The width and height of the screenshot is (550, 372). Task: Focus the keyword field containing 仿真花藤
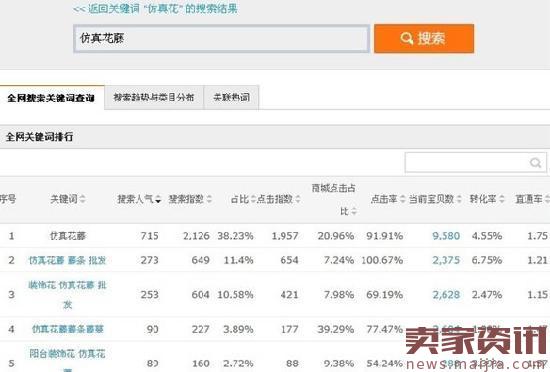click(221, 39)
